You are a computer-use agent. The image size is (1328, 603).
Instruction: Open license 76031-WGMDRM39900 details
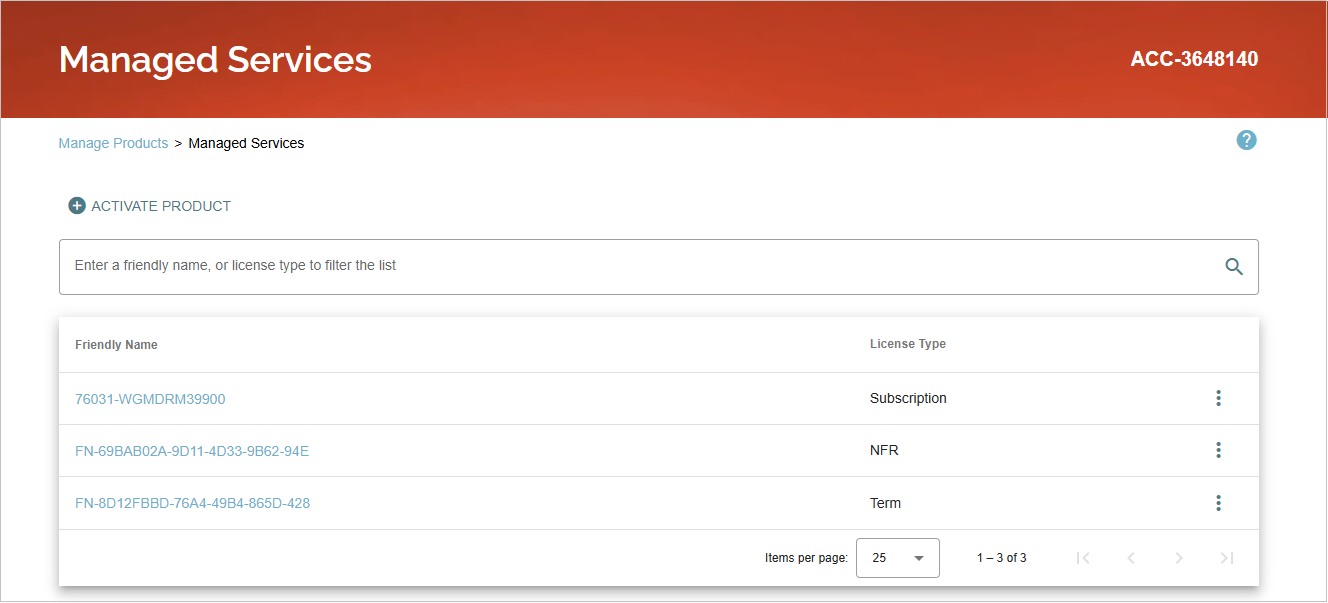point(149,398)
